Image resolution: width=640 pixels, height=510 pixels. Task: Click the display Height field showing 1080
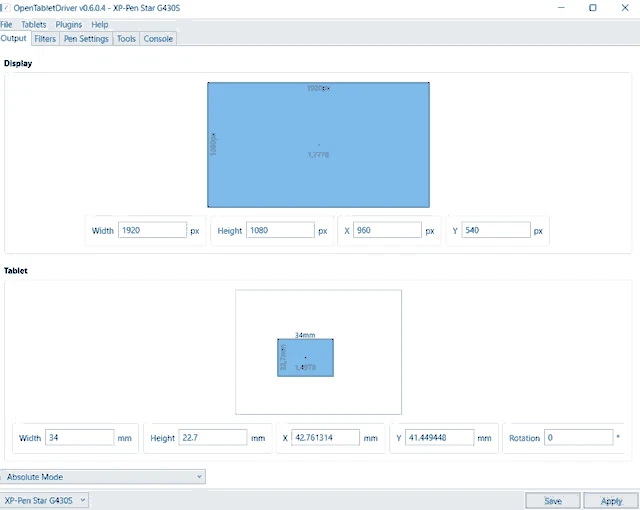280,230
